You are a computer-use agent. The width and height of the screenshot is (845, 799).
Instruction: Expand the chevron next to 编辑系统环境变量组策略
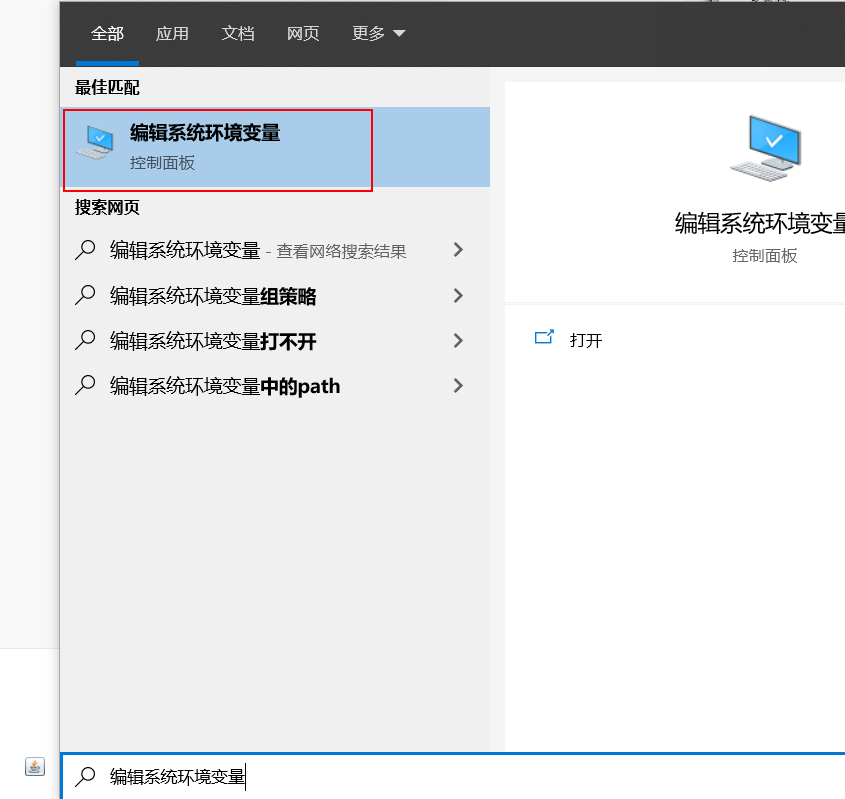pos(458,295)
